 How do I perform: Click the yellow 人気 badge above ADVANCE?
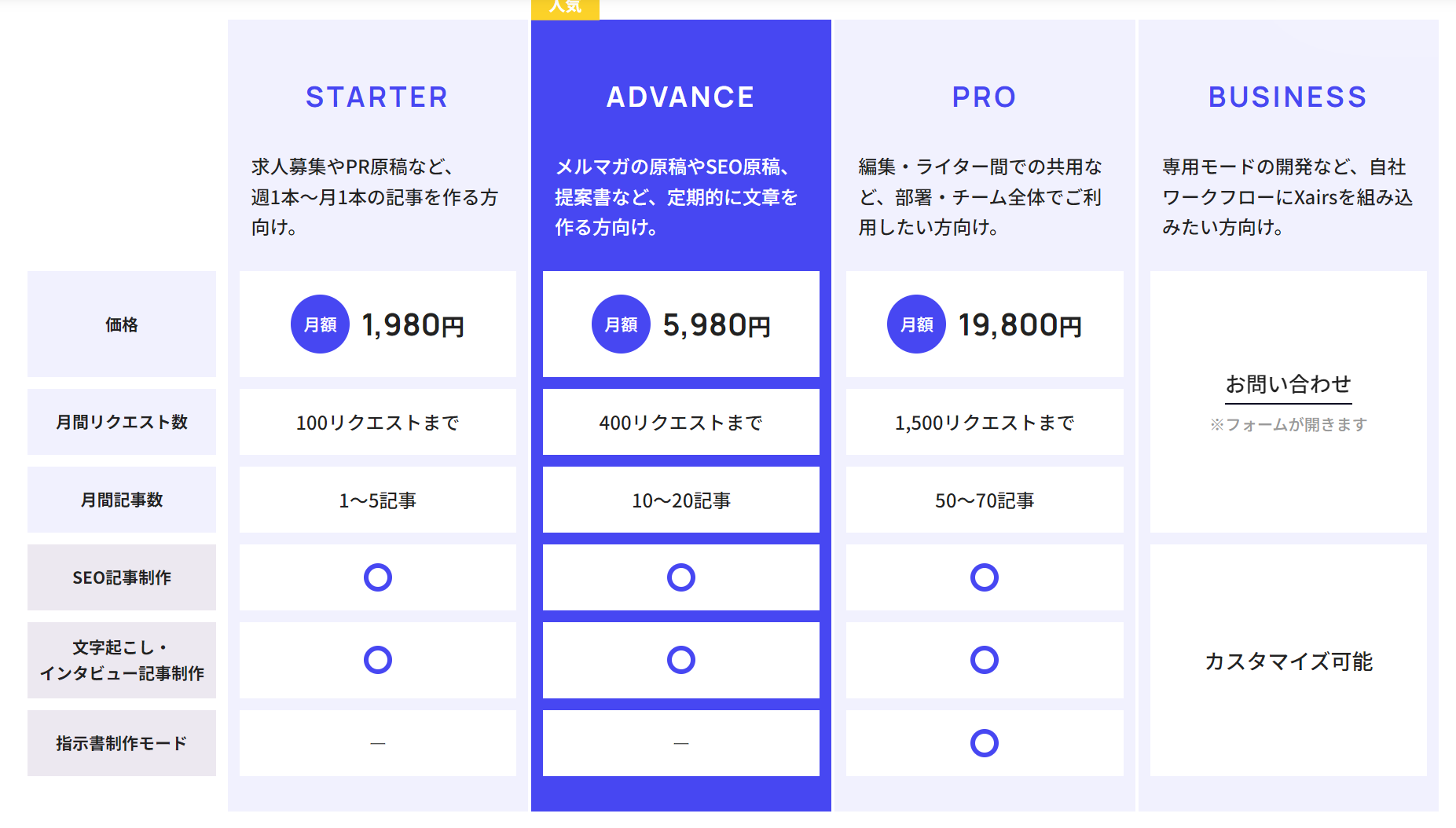pos(565,9)
